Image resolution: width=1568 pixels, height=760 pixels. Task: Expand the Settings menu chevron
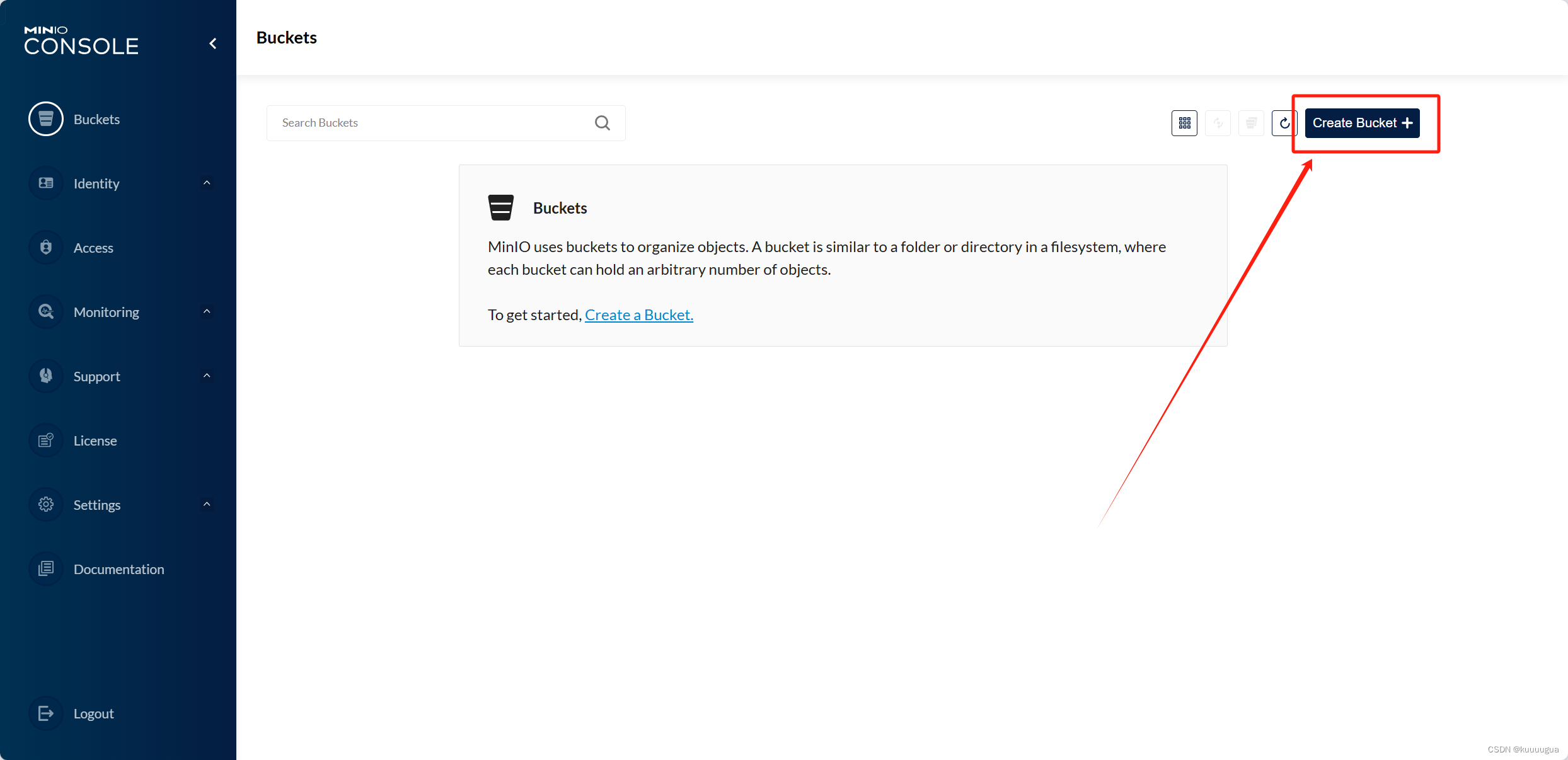(x=207, y=505)
